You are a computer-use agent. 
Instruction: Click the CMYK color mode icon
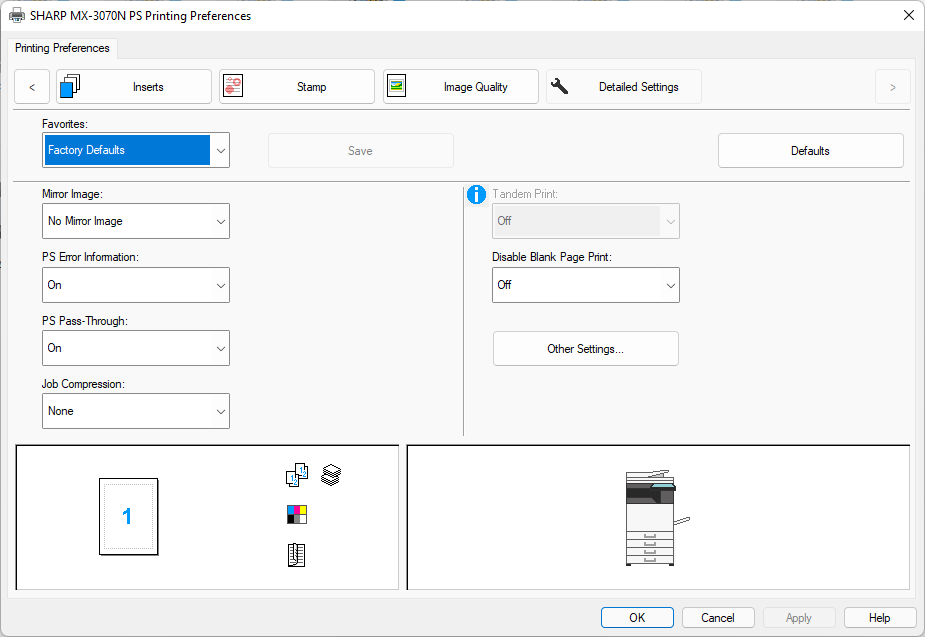click(x=296, y=515)
